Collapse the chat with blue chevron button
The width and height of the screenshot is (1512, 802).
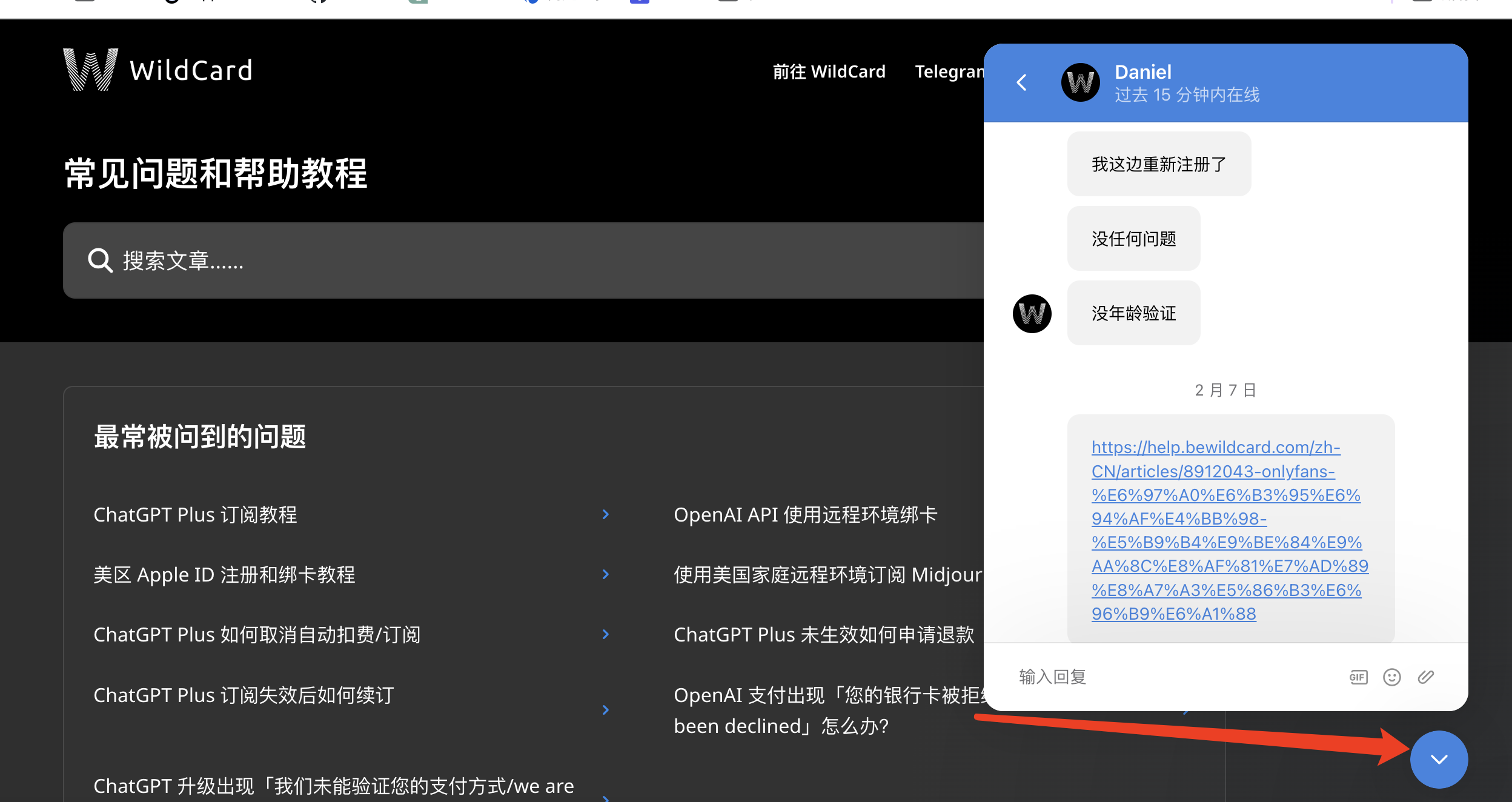click(x=1439, y=760)
